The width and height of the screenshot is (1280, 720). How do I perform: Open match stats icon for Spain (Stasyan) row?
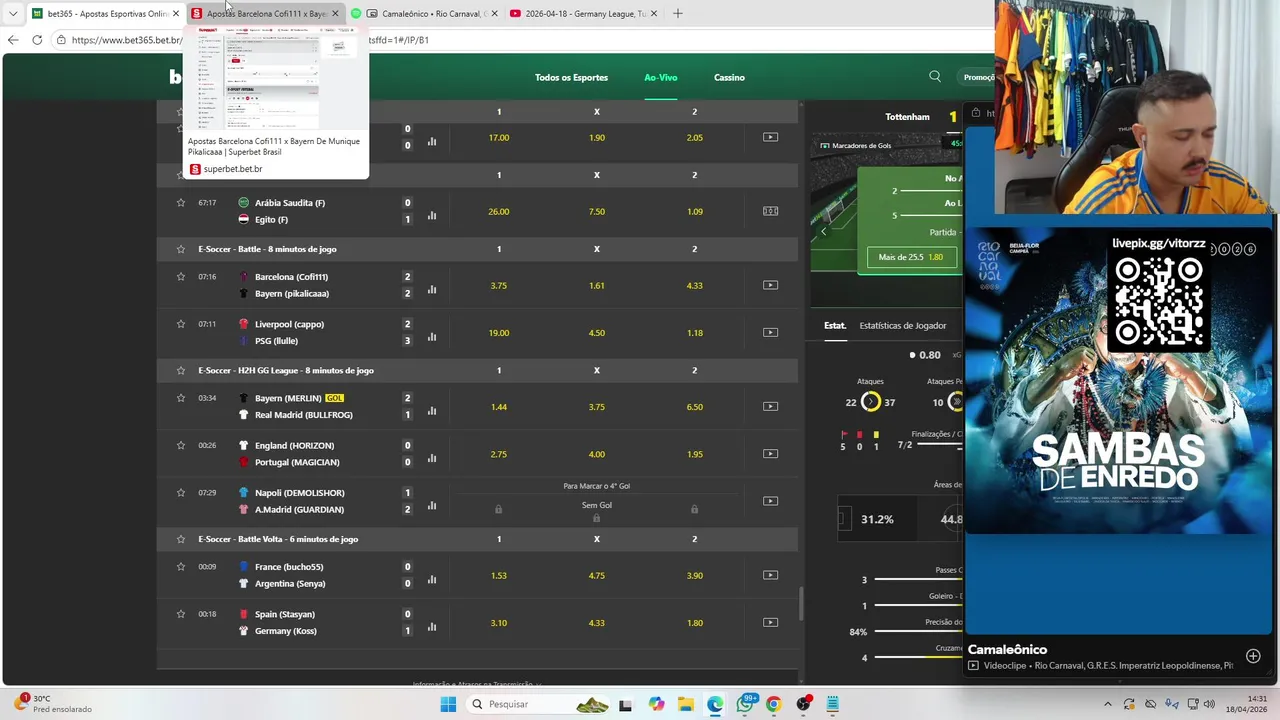[432, 627]
